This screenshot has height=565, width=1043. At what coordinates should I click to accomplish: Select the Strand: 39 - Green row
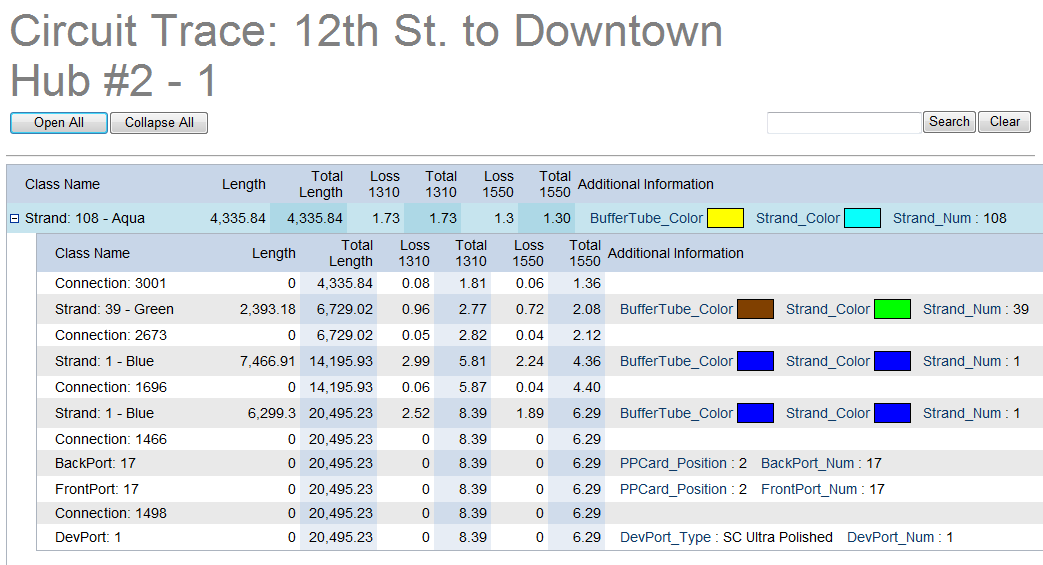114,309
